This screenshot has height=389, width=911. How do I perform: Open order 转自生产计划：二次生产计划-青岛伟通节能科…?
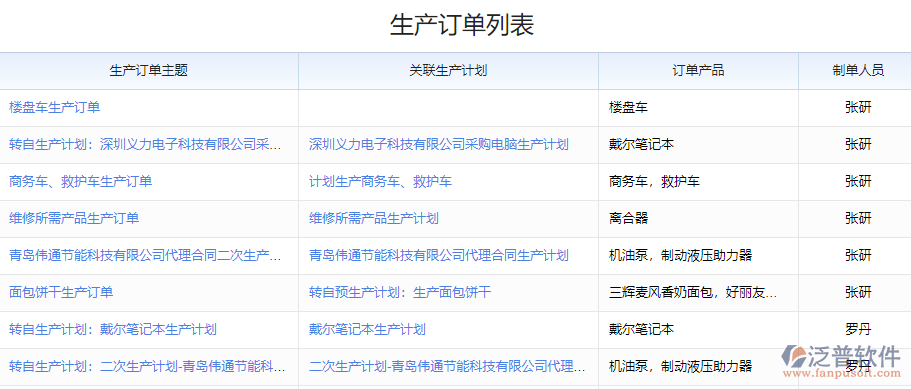(148, 366)
